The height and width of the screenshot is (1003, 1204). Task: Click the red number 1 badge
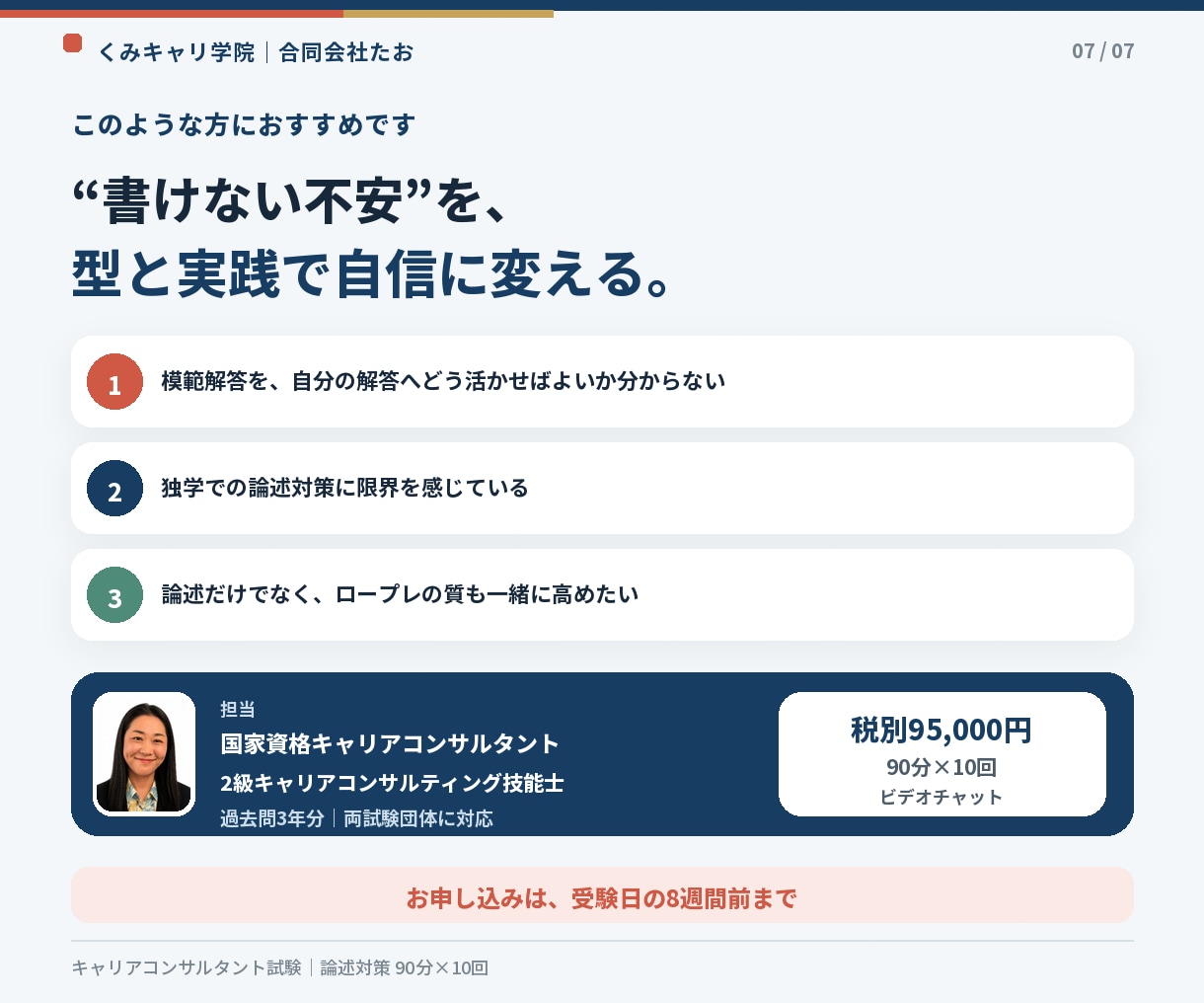114,382
